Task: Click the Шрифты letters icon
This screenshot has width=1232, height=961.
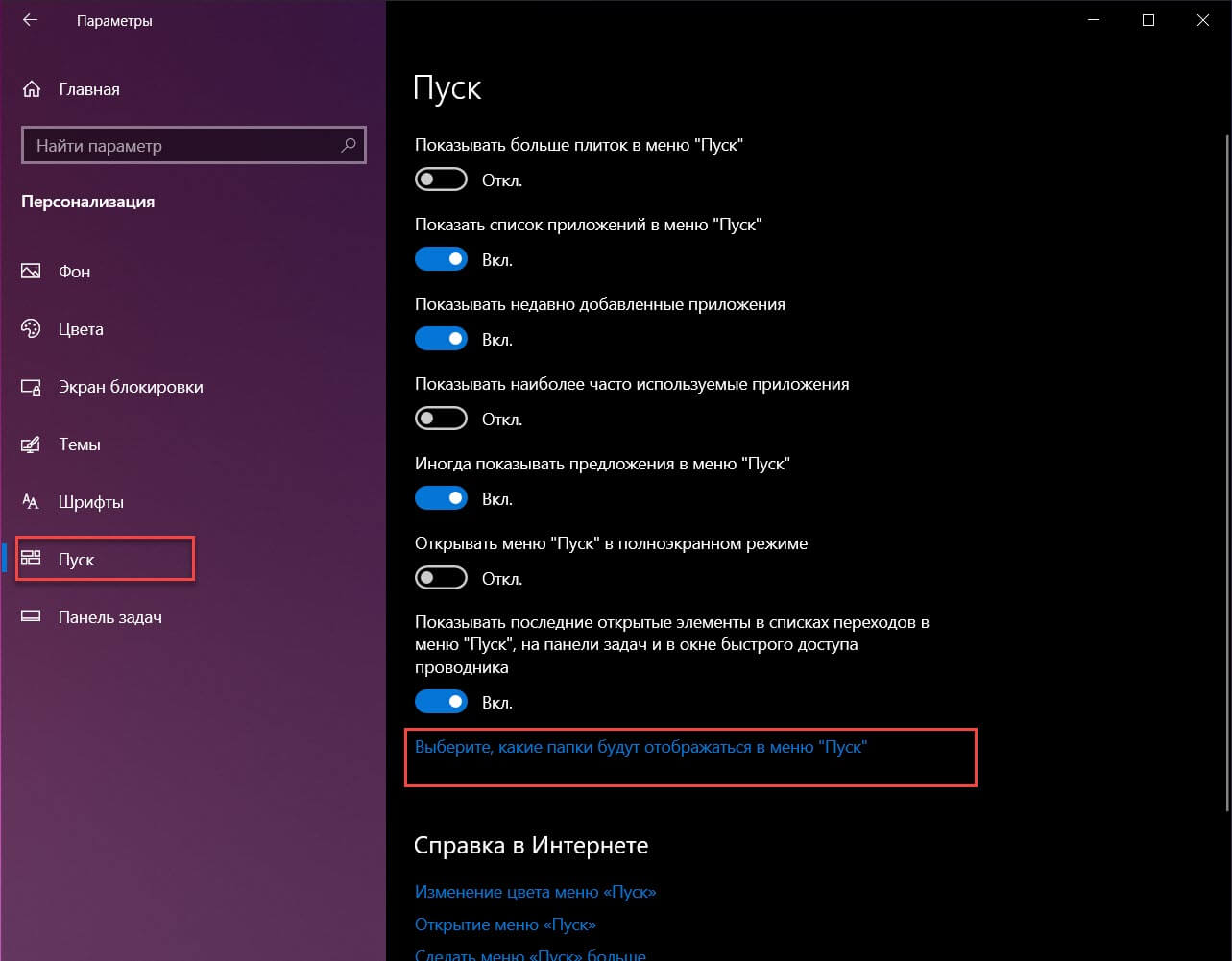Action: (31, 502)
